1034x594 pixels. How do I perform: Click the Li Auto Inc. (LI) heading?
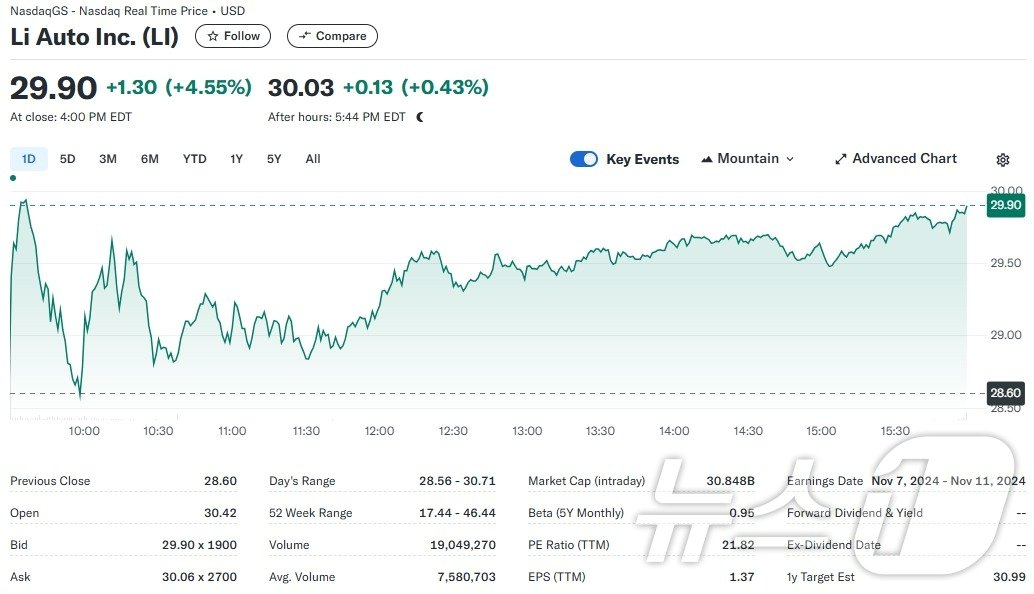click(95, 37)
